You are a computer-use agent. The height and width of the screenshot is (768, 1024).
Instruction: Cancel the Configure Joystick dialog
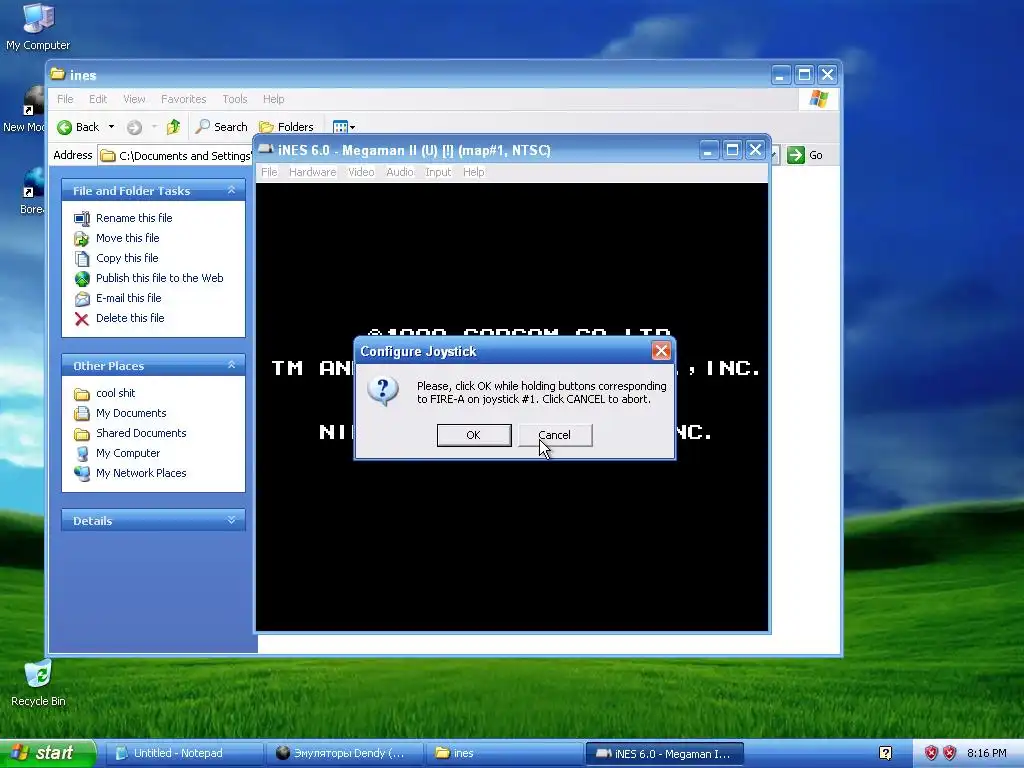pyautogui.click(x=555, y=435)
